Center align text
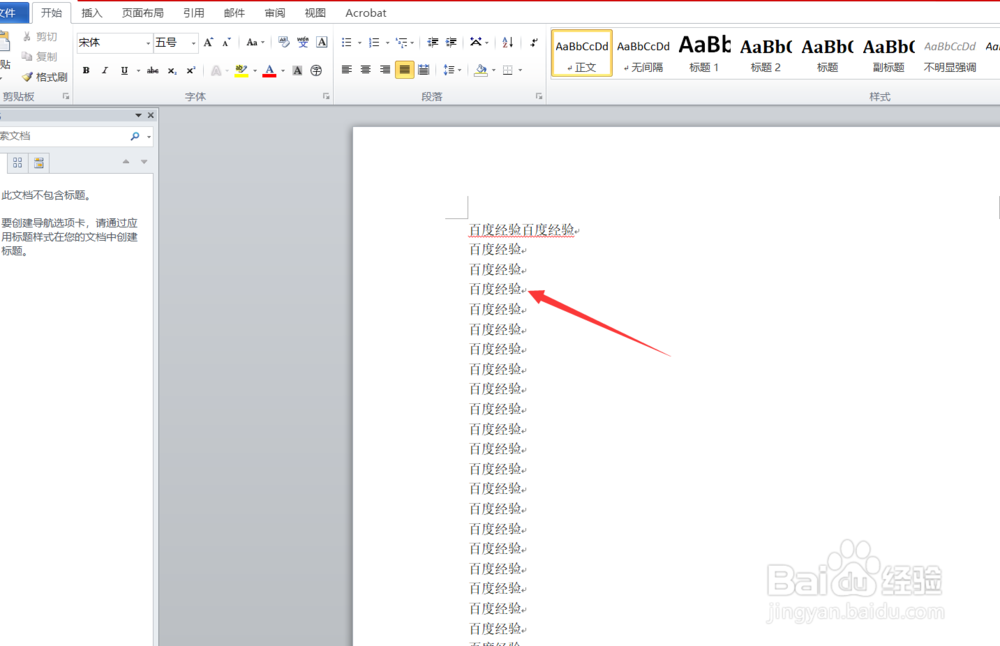 tap(366, 70)
